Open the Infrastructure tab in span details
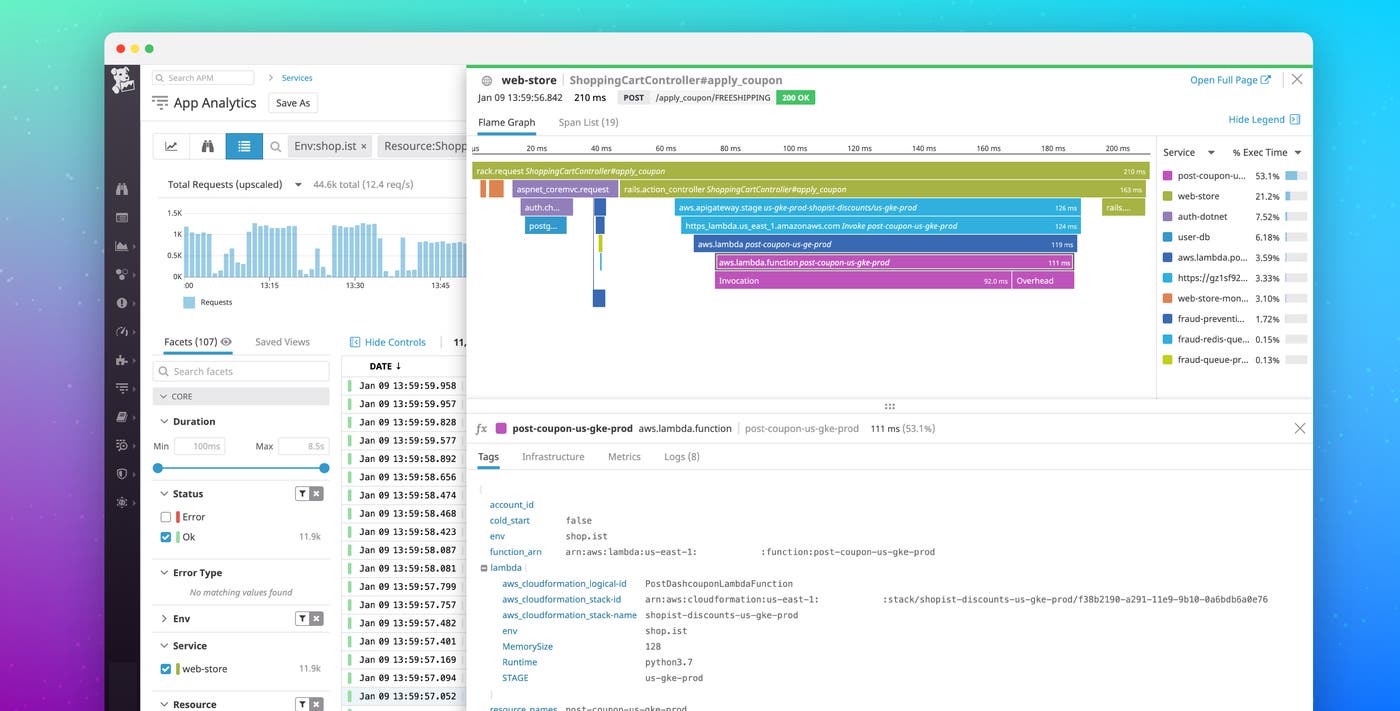 553,457
